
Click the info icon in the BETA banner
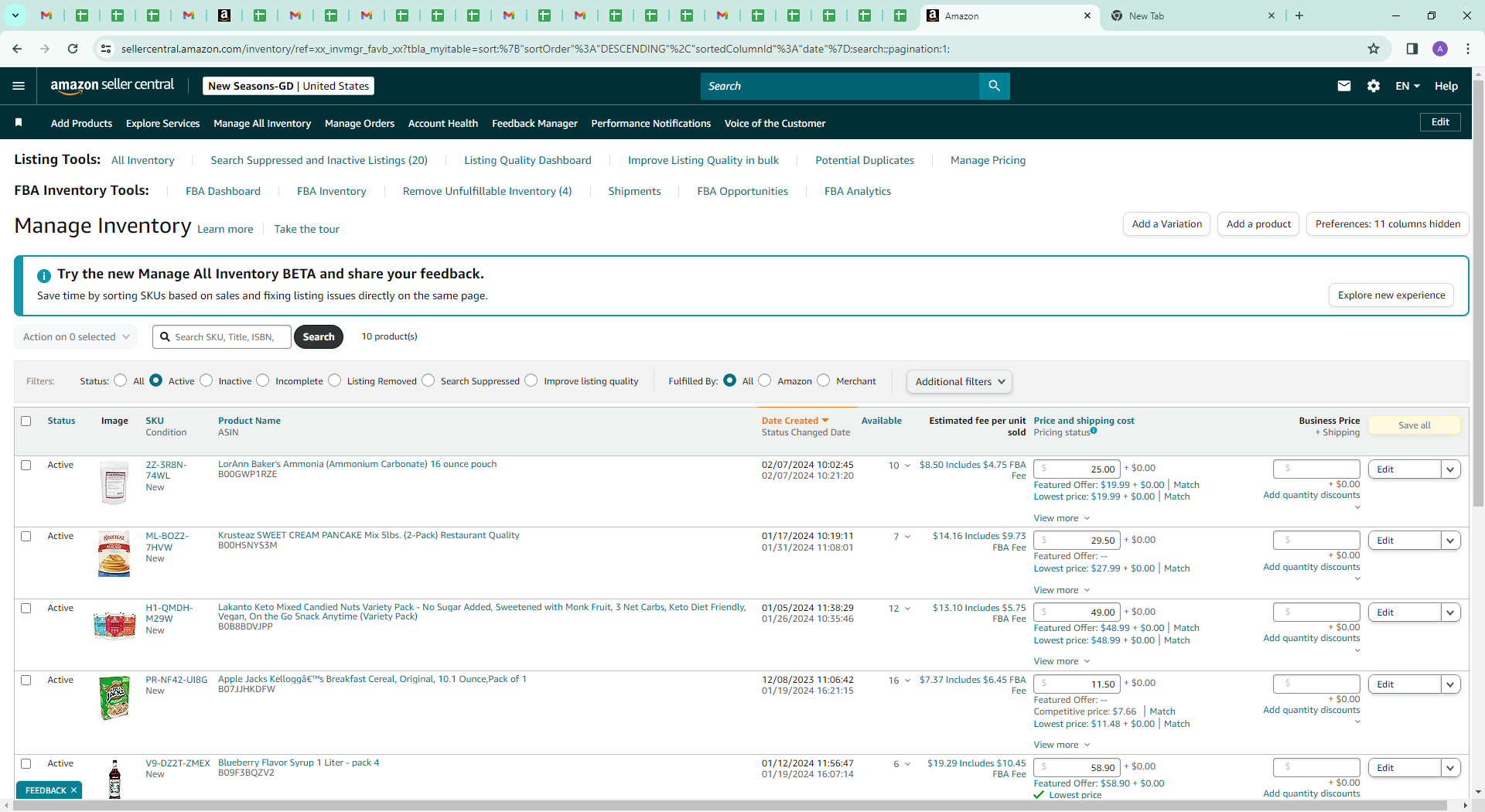(x=44, y=275)
